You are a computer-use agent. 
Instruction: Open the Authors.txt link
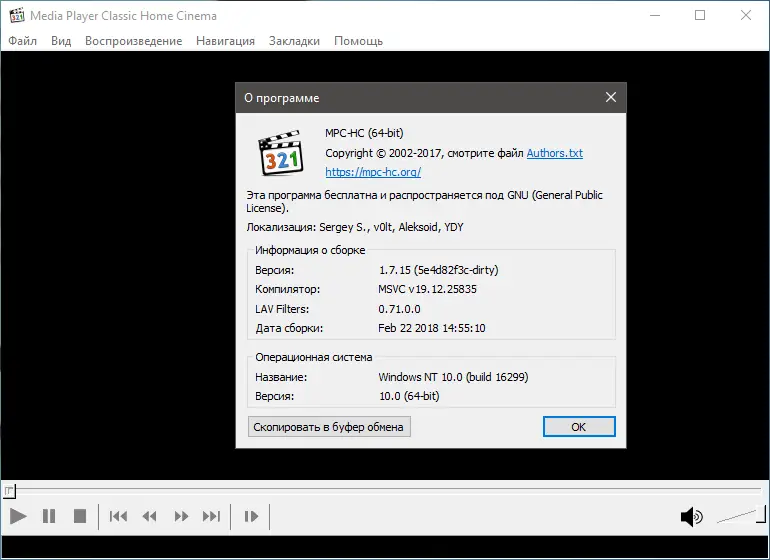555,153
